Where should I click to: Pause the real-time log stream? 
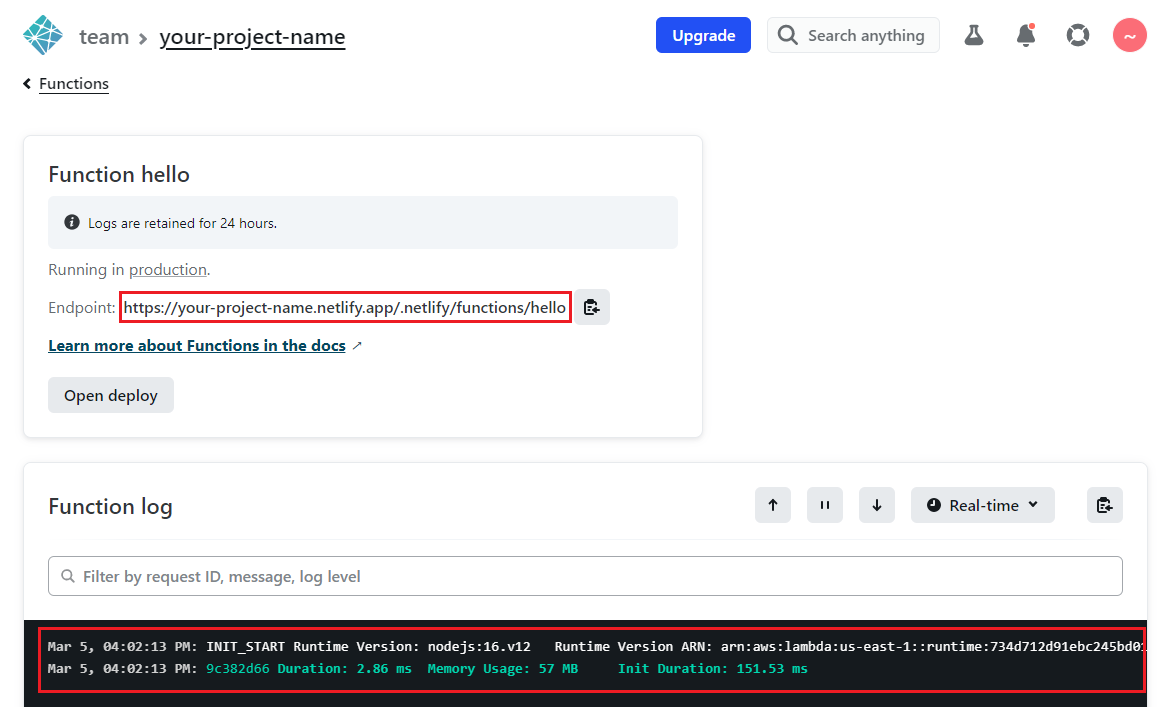pyautogui.click(x=824, y=505)
